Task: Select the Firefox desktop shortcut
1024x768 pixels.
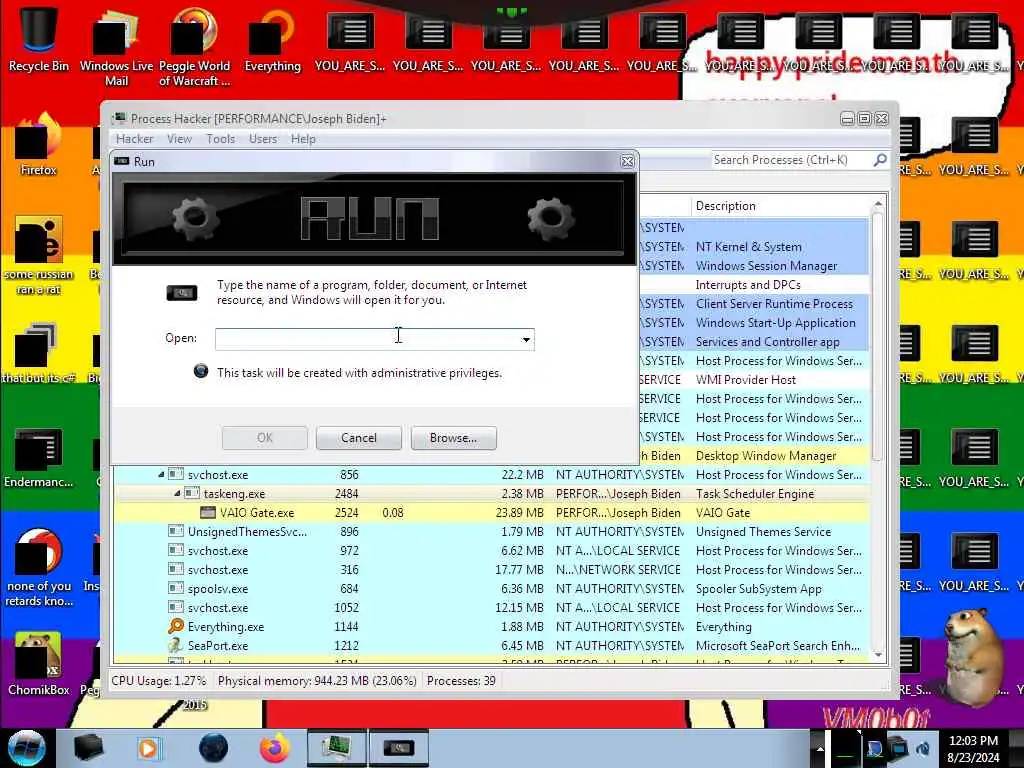Action: coord(39,145)
